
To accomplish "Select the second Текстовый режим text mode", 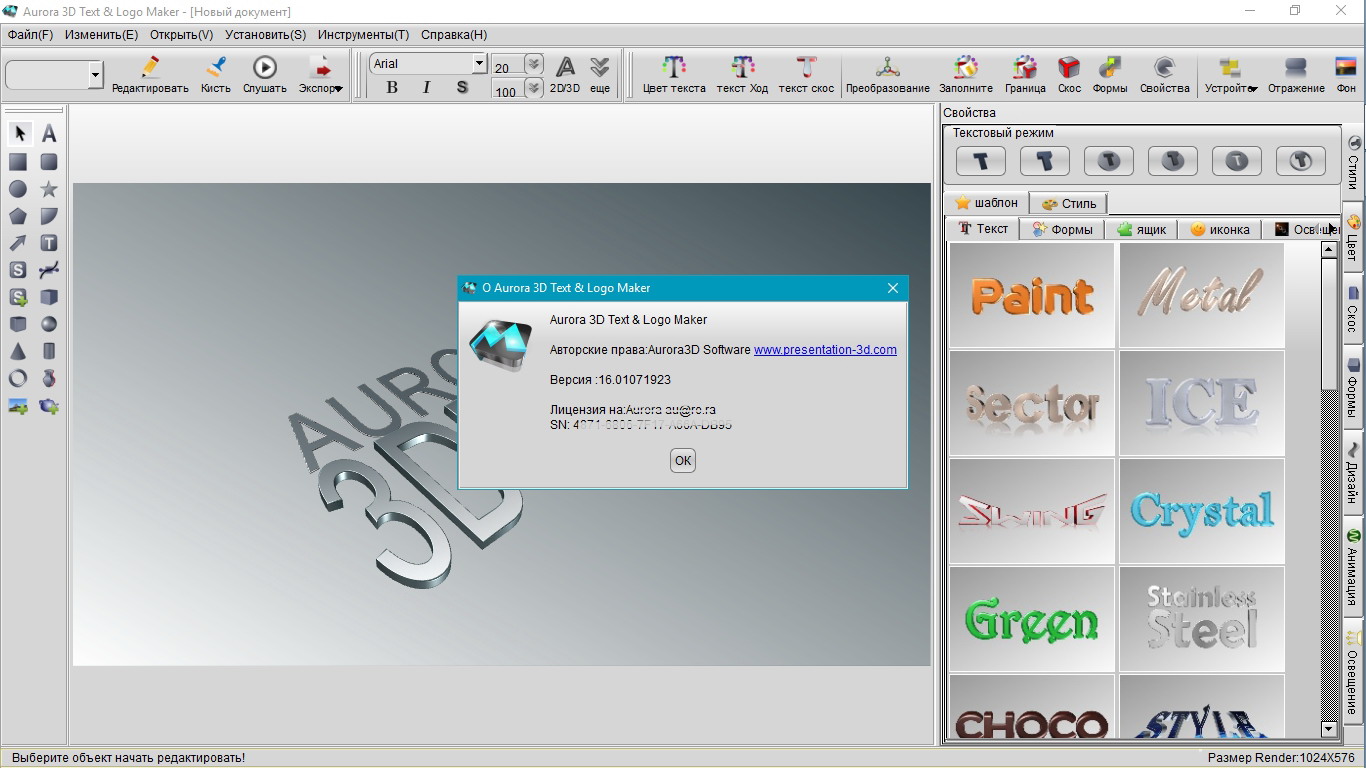I will point(1045,161).
